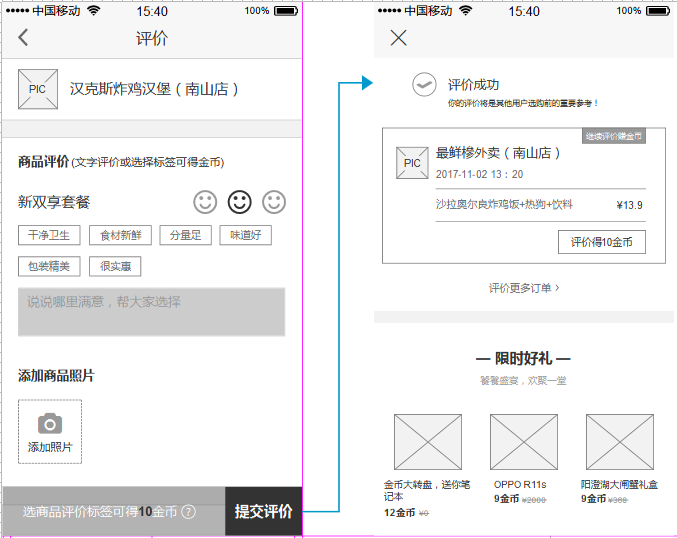Tap the OPPO R11s product name
Image resolution: width=677 pixels, height=538 pixels.
click(520, 485)
